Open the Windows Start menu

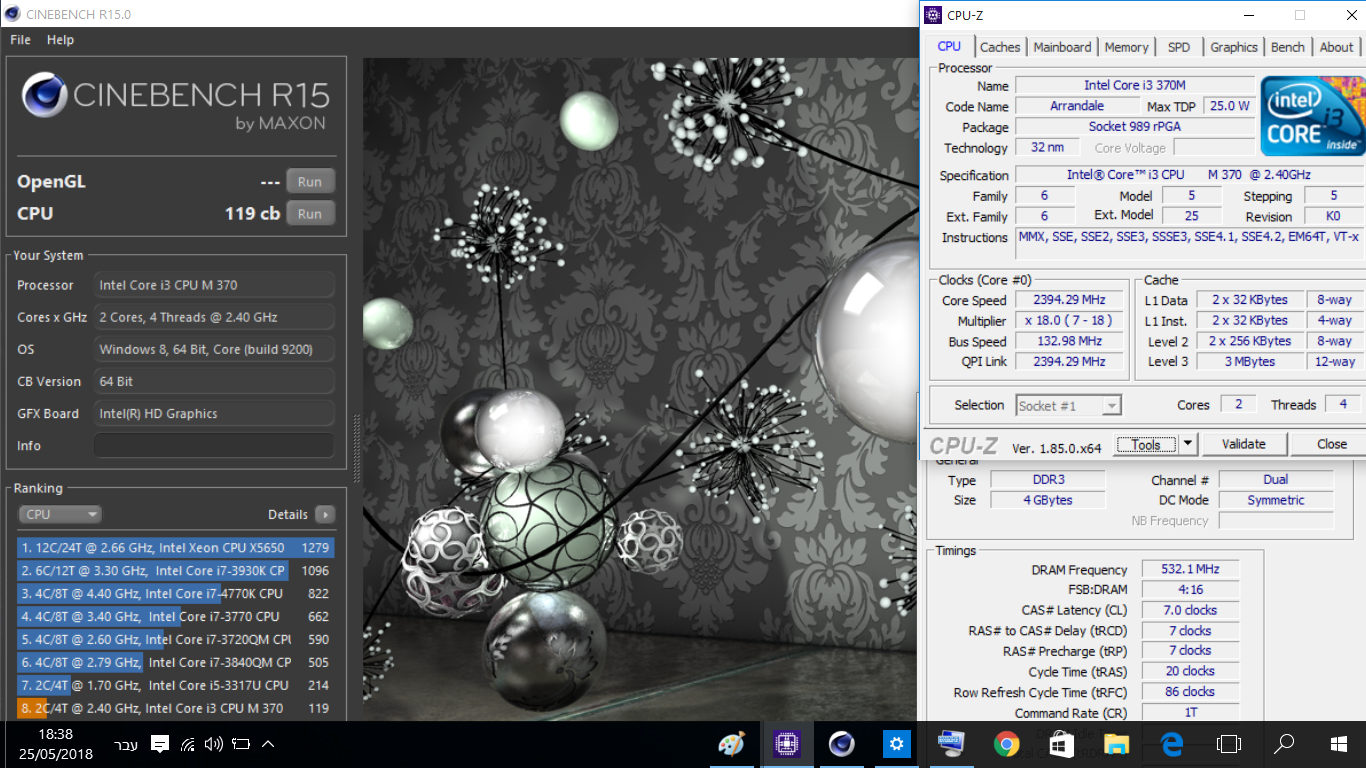(1339, 744)
